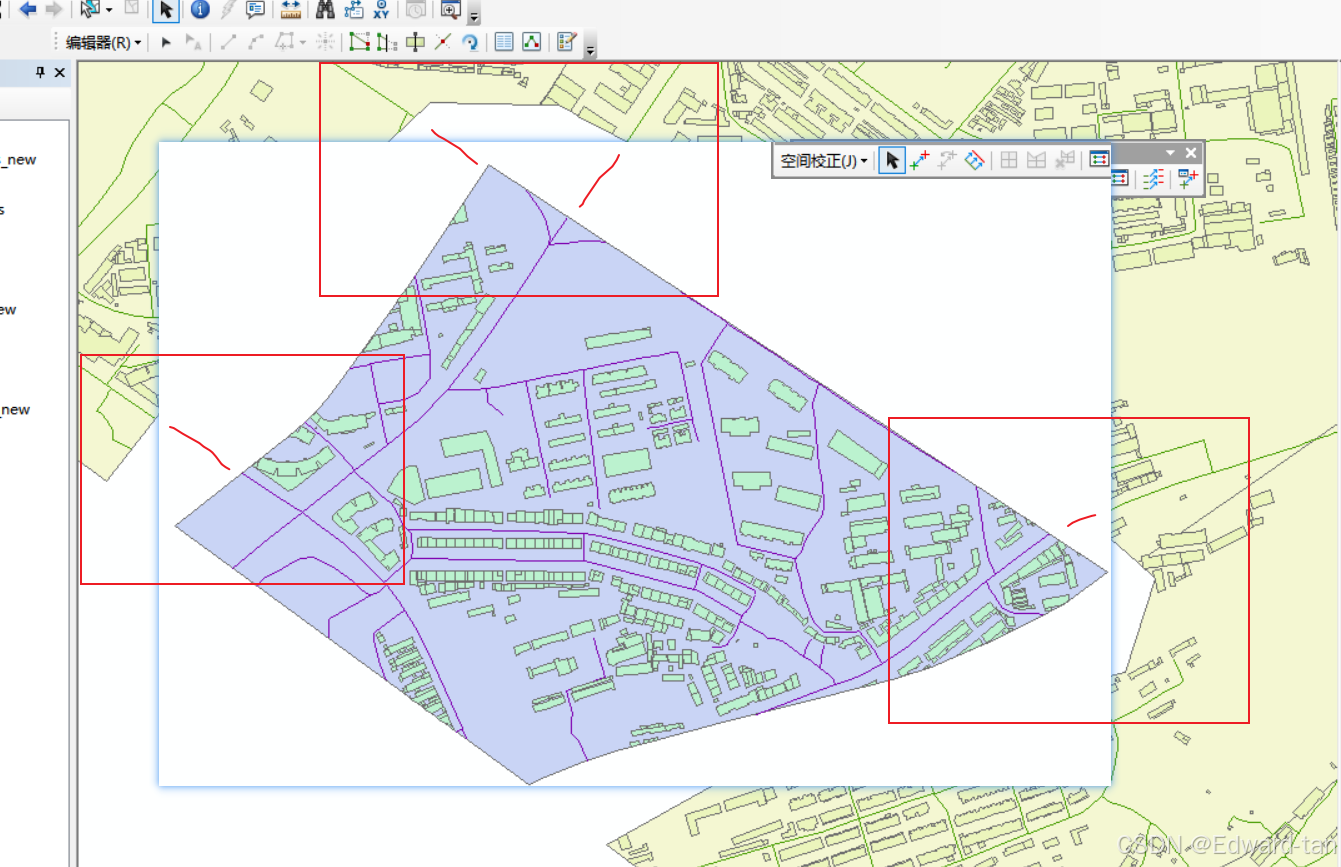
Task: Click the New Limited Adjustment Area tool
Action: pyautogui.click(x=1036, y=160)
